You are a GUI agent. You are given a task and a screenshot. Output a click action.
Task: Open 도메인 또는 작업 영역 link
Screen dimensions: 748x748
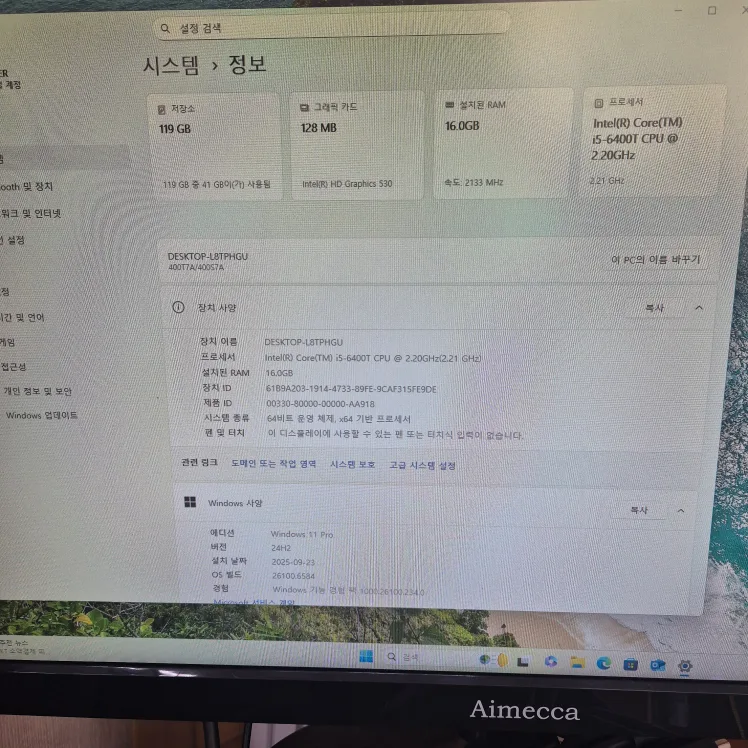click(x=273, y=464)
